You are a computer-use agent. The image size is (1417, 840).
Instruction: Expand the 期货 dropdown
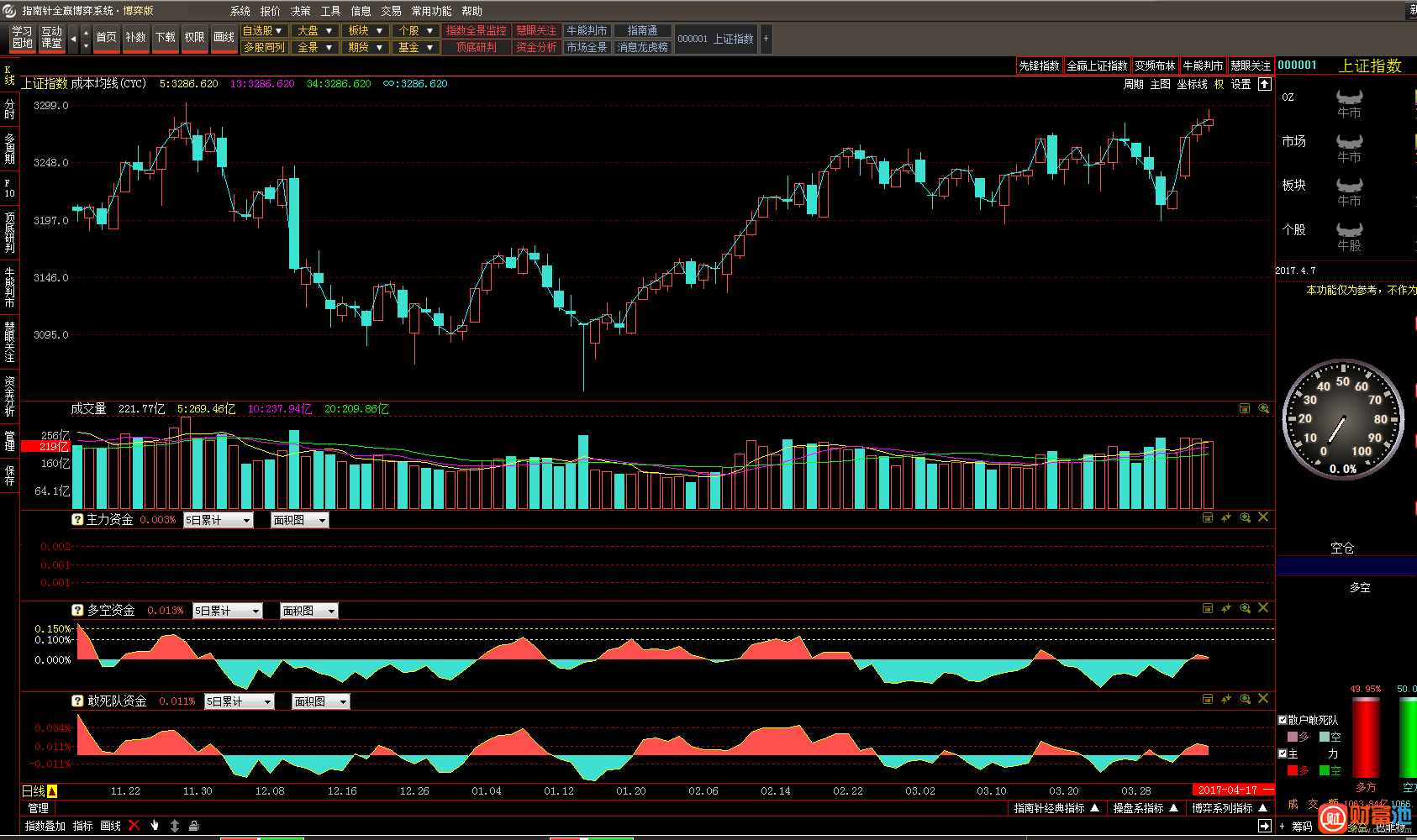366,47
